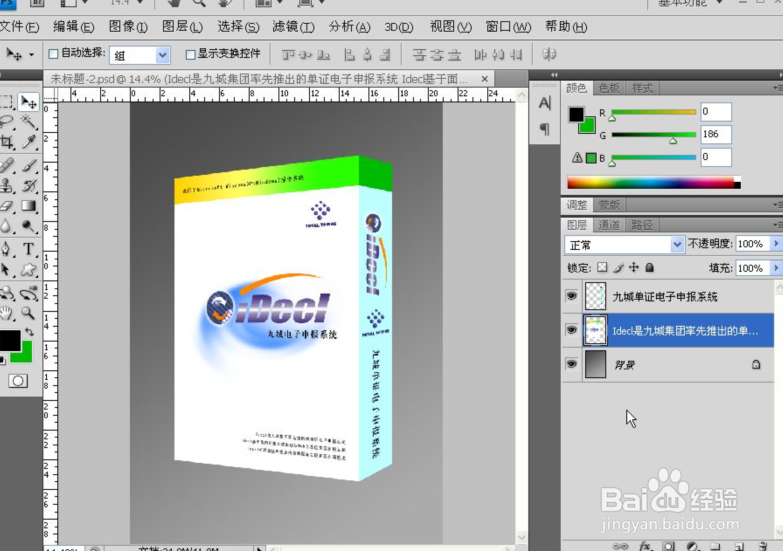Open the 不透明度 slider arrow
Viewport: 783px width, 551px height.
[x=776, y=244]
